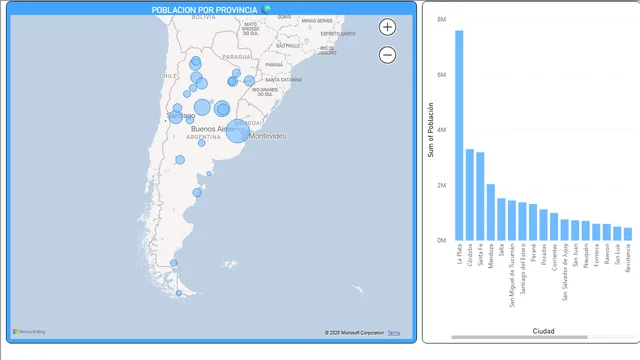Open the Terms link on the map
This screenshot has height=360, width=640.
(393, 333)
